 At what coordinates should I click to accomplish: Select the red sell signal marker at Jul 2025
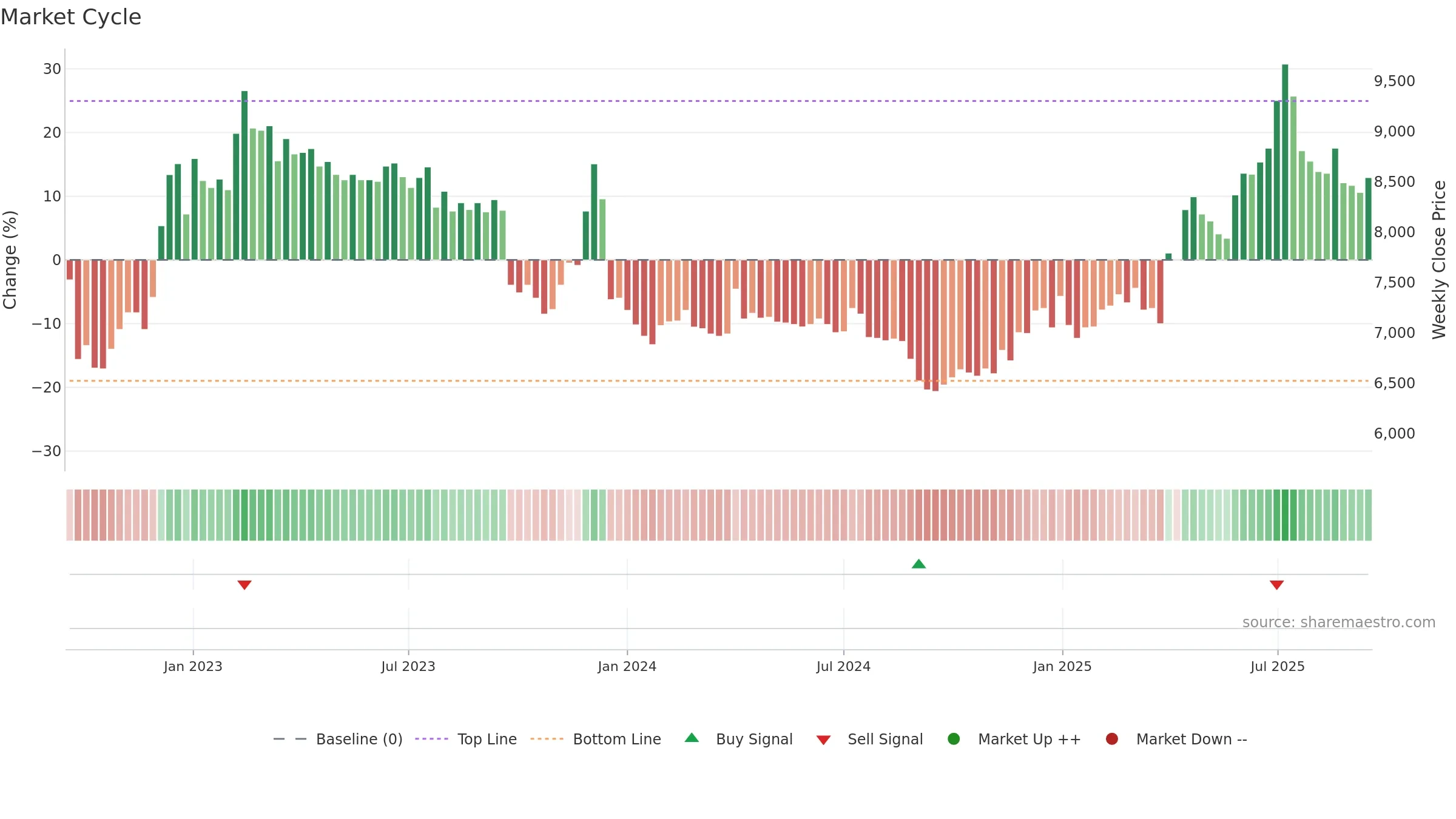click(1276, 585)
